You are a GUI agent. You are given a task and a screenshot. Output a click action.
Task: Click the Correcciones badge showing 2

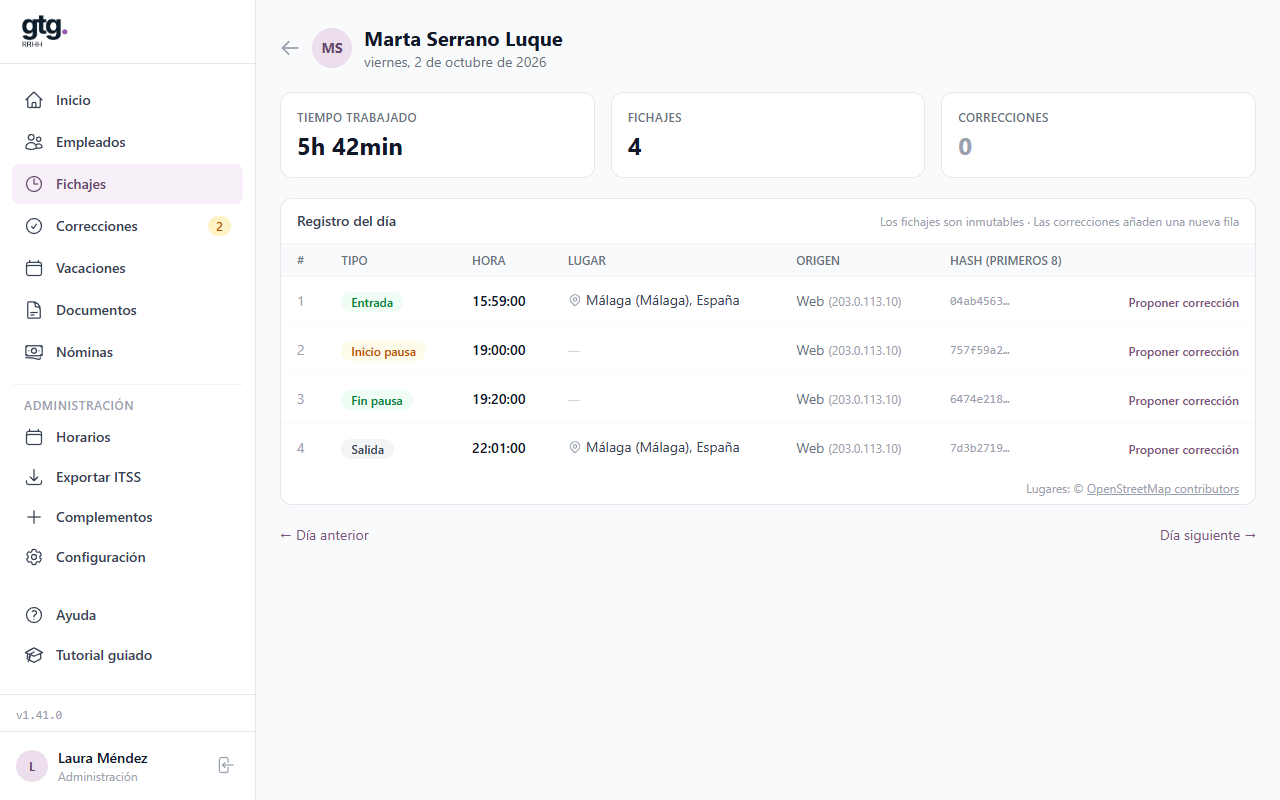pyautogui.click(x=219, y=226)
